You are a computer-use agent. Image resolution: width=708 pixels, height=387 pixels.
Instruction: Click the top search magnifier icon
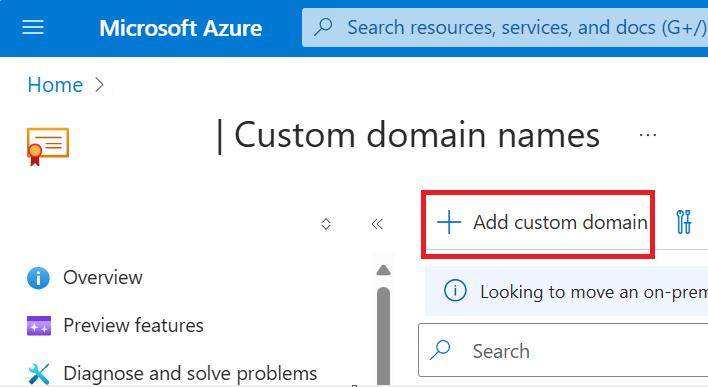point(323,27)
